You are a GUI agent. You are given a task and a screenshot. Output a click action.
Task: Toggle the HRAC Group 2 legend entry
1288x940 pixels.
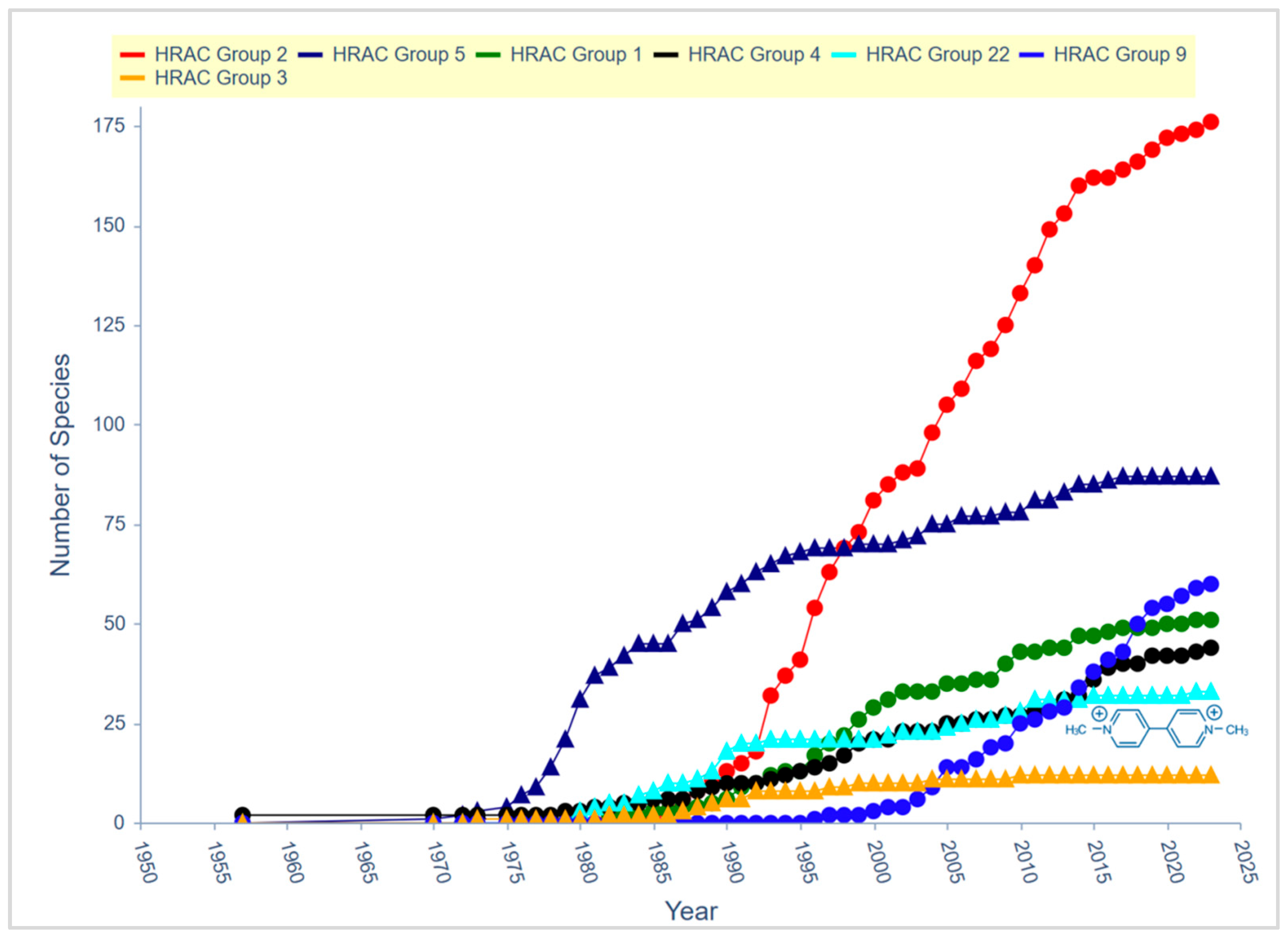pyautogui.click(x=204, y=55)
